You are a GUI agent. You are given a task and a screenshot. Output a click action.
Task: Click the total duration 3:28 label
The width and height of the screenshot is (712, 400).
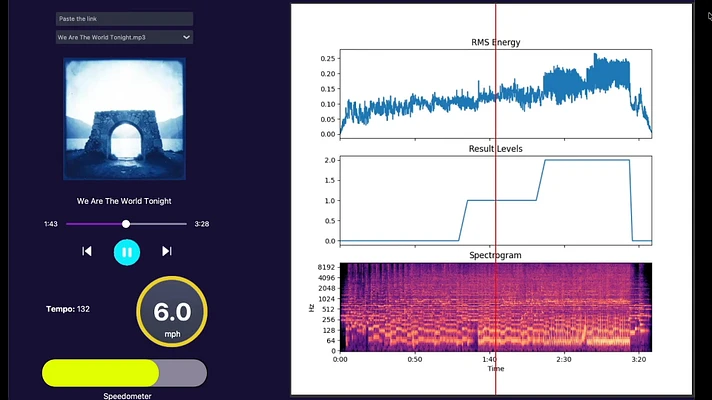tap(202, 224)
